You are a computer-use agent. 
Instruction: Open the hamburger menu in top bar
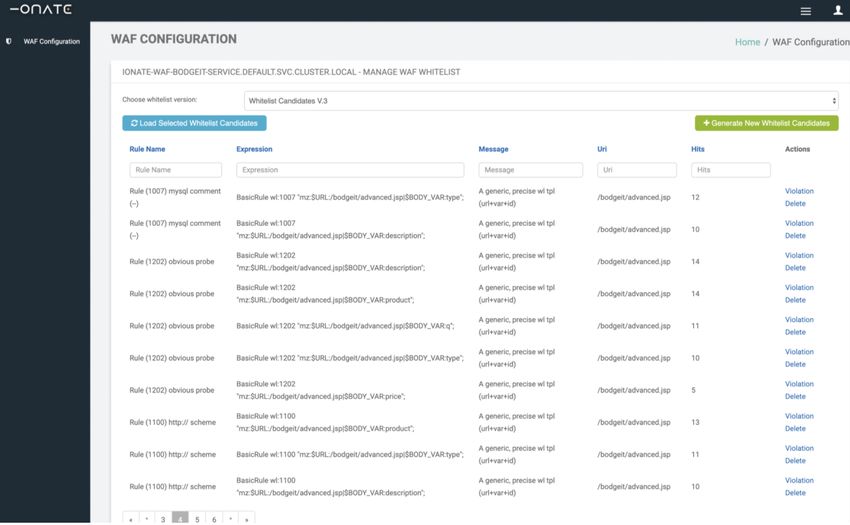[x=806, y=11]
